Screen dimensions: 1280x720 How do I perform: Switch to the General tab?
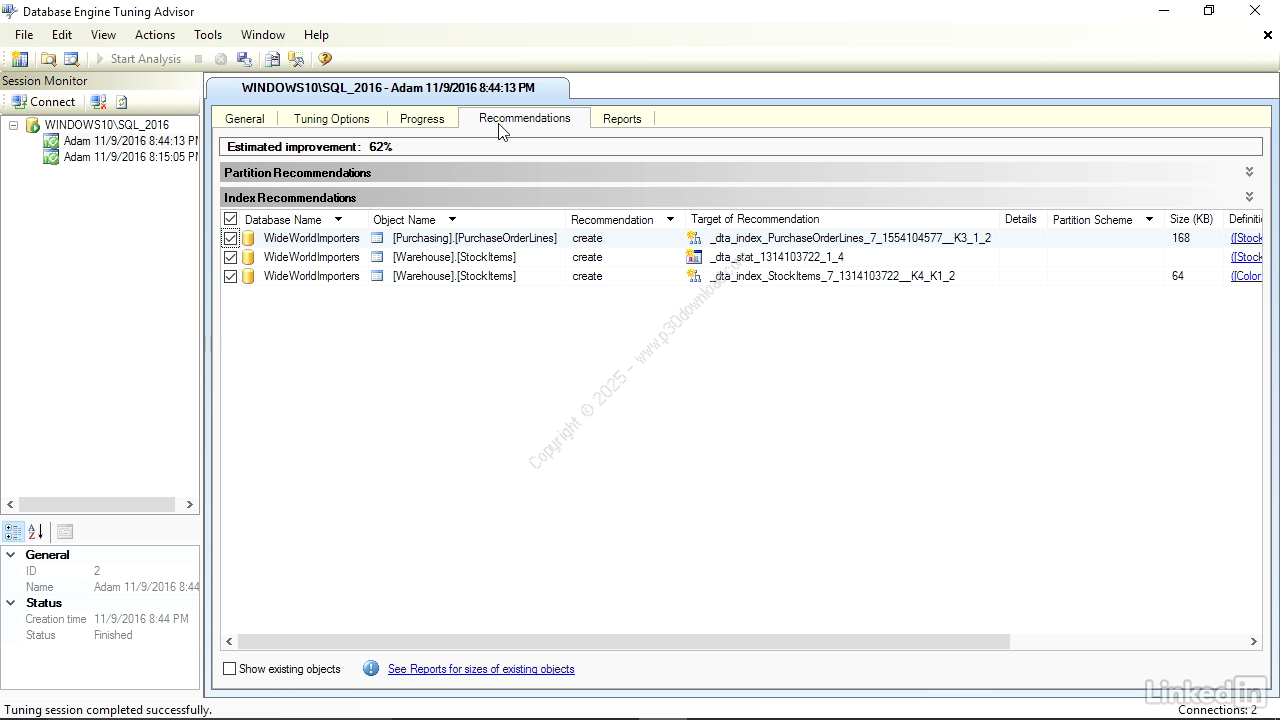pyautogui.click(x=245, y=119)
